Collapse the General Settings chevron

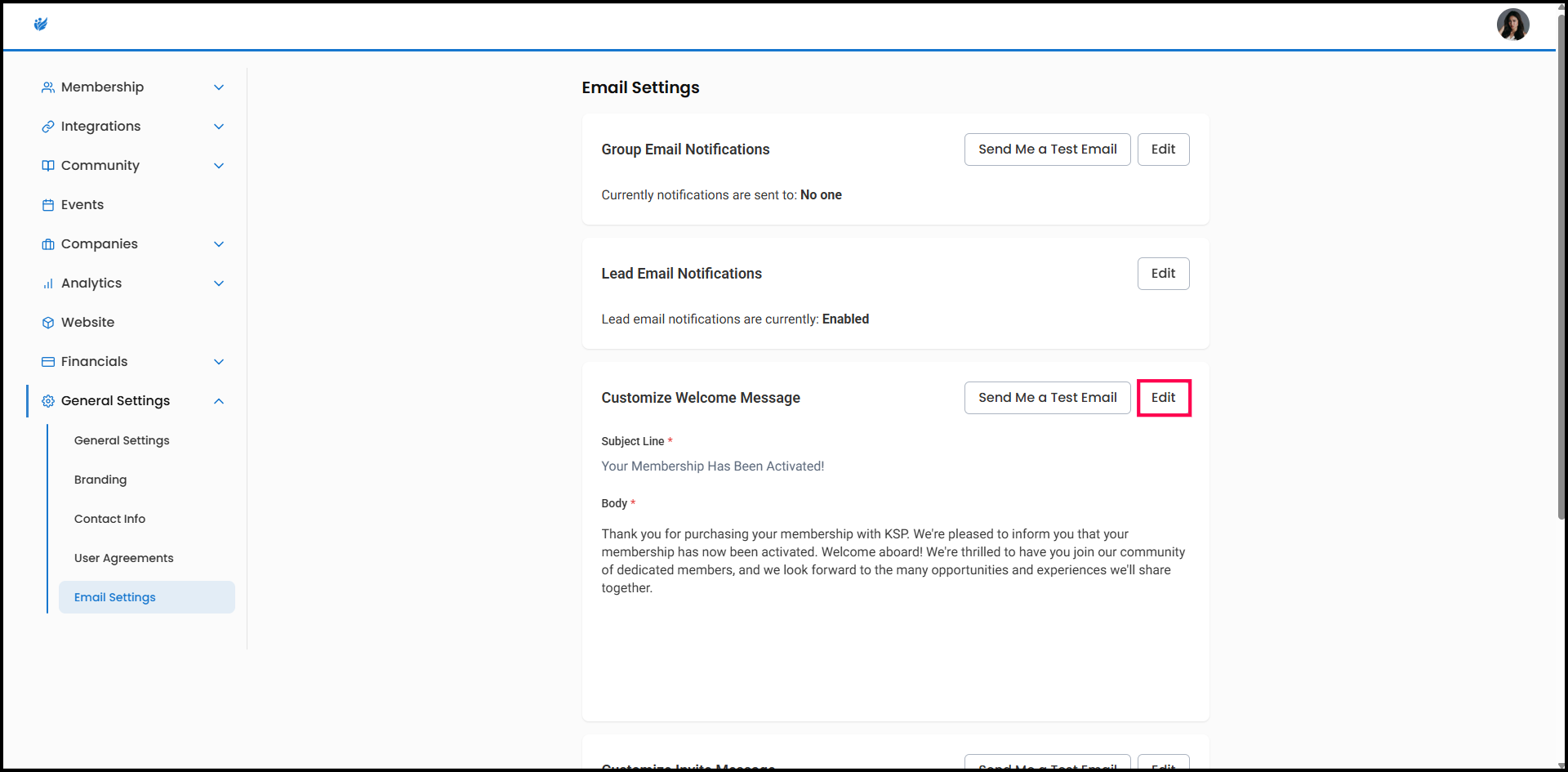click(x=219, y=401)
